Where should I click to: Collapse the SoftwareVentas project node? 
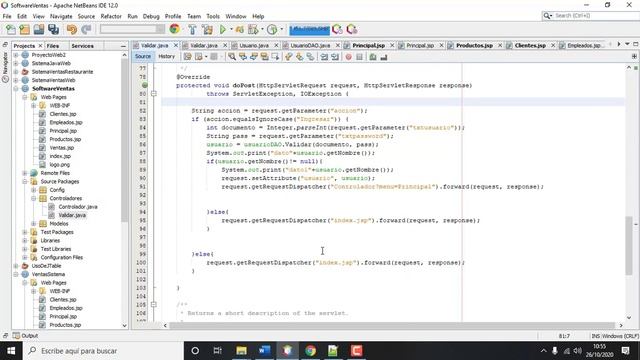click(x=16, y=89)
